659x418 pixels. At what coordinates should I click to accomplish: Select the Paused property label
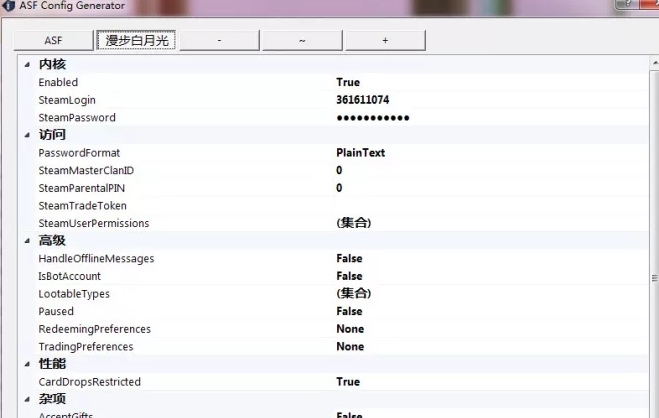point(56,312)
